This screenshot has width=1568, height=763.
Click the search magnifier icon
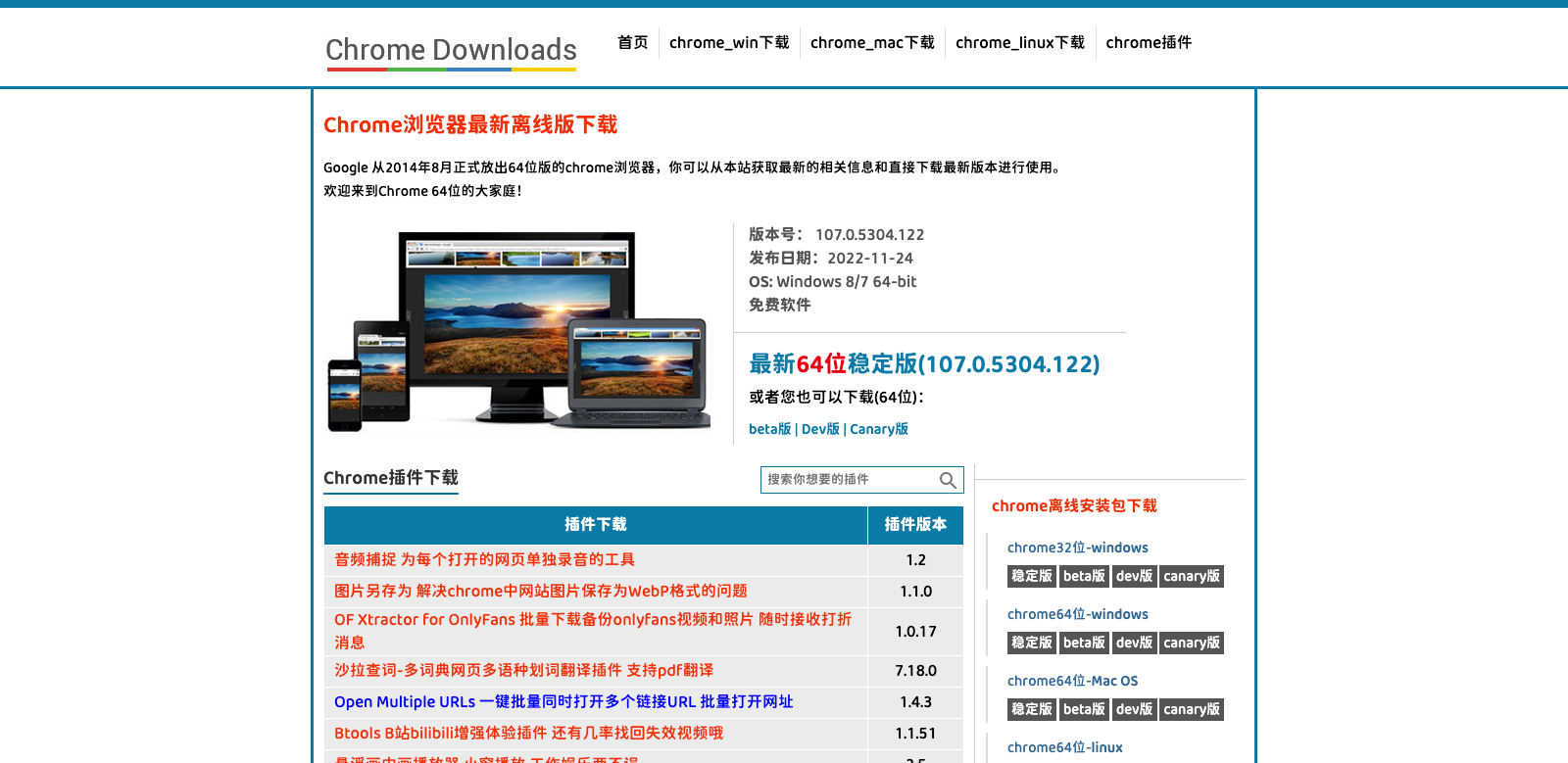click(948, 480)
